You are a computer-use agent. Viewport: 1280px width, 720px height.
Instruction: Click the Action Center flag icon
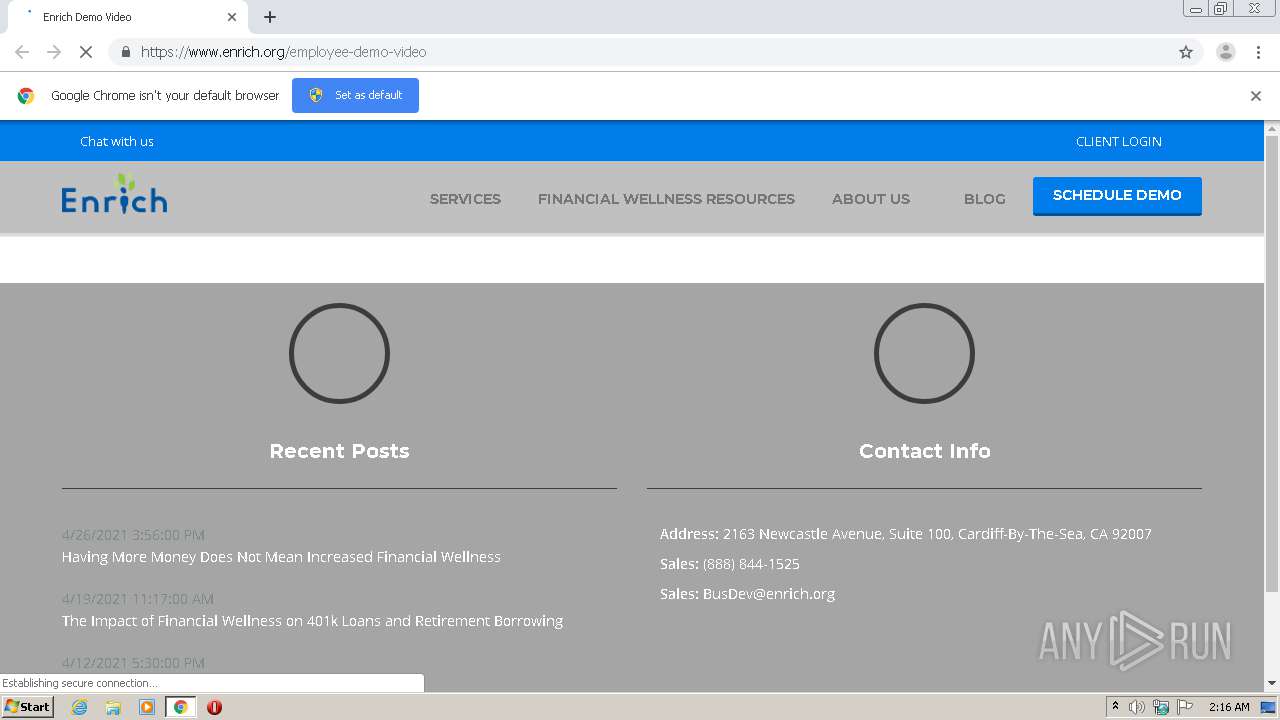[x=1185, y=707]
